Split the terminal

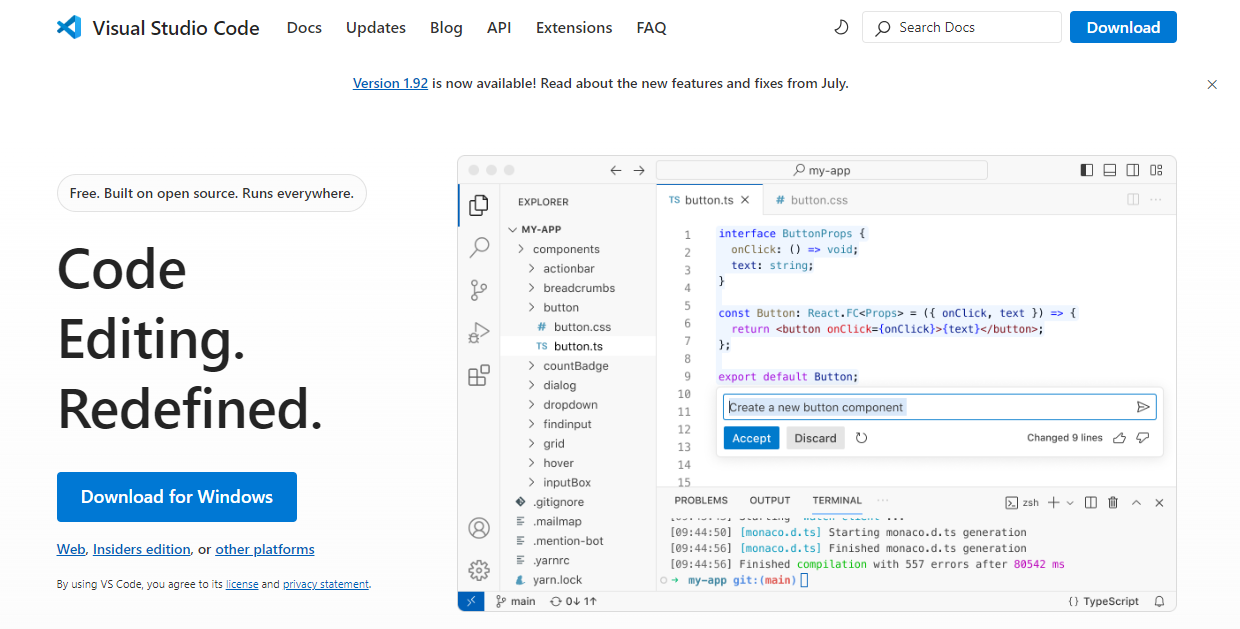click(x=1090, y=502)
